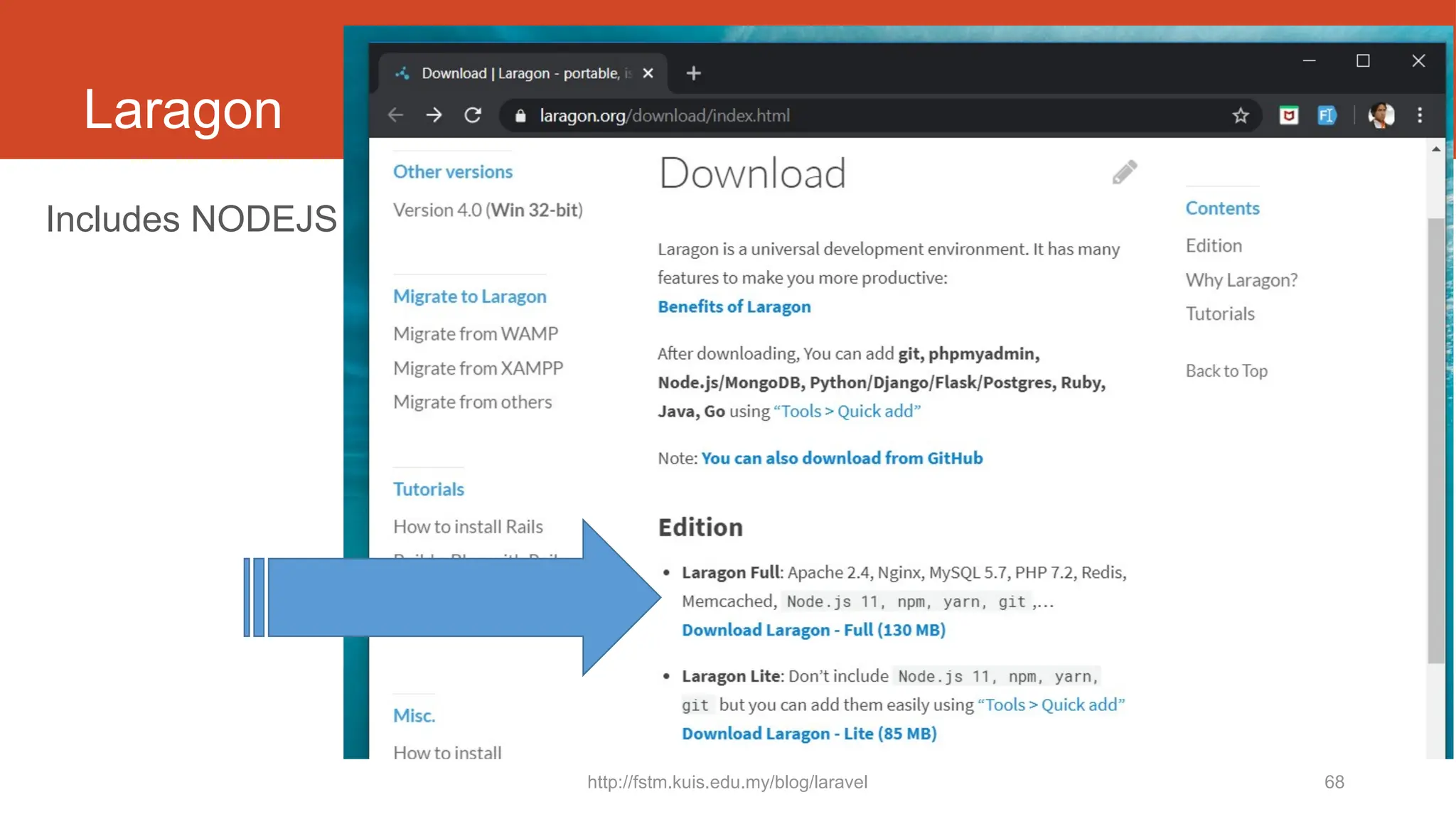Click the padlock site info icon

pos(520,116)
